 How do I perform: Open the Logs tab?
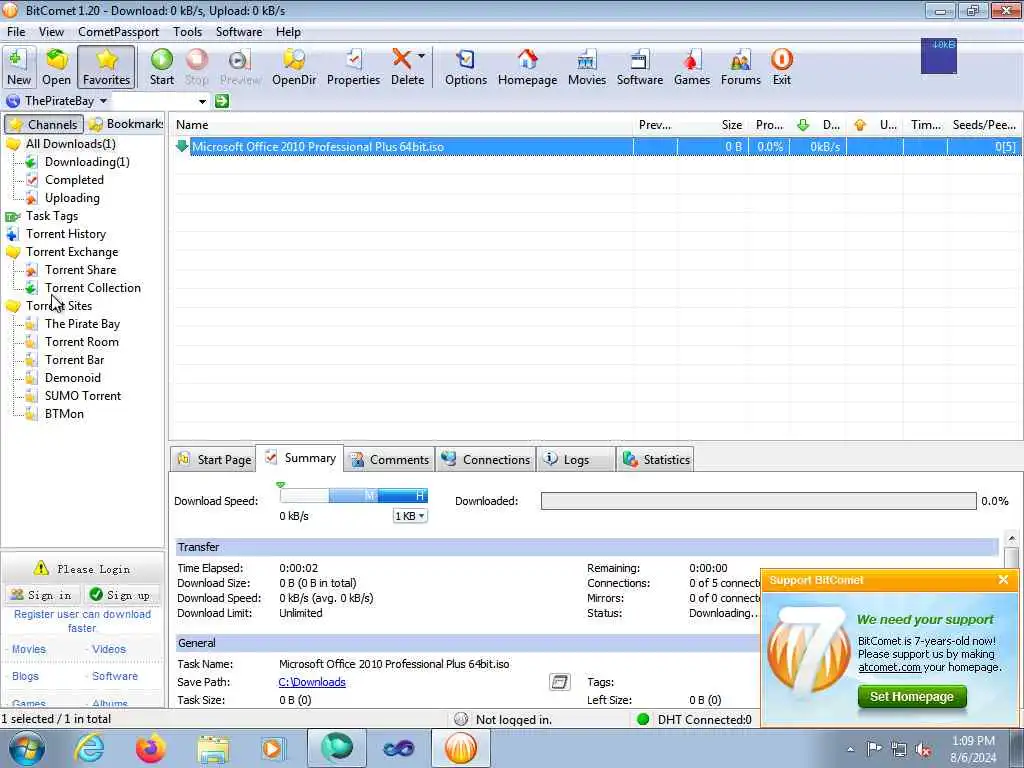pyautogui.click(x=575, y=460)
